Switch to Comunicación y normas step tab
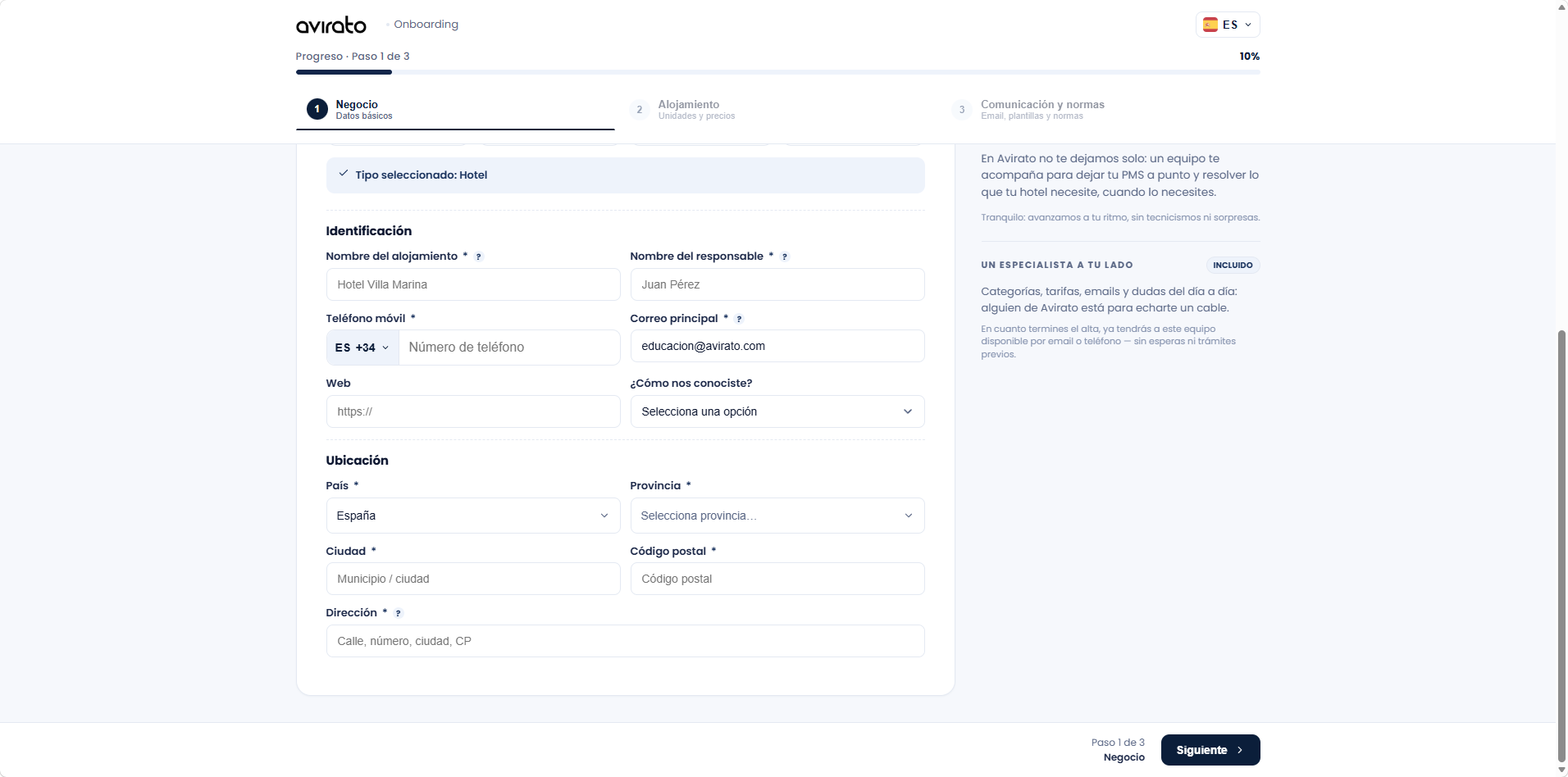Viewport: 1568px width, 777px height. (1101, 110)
